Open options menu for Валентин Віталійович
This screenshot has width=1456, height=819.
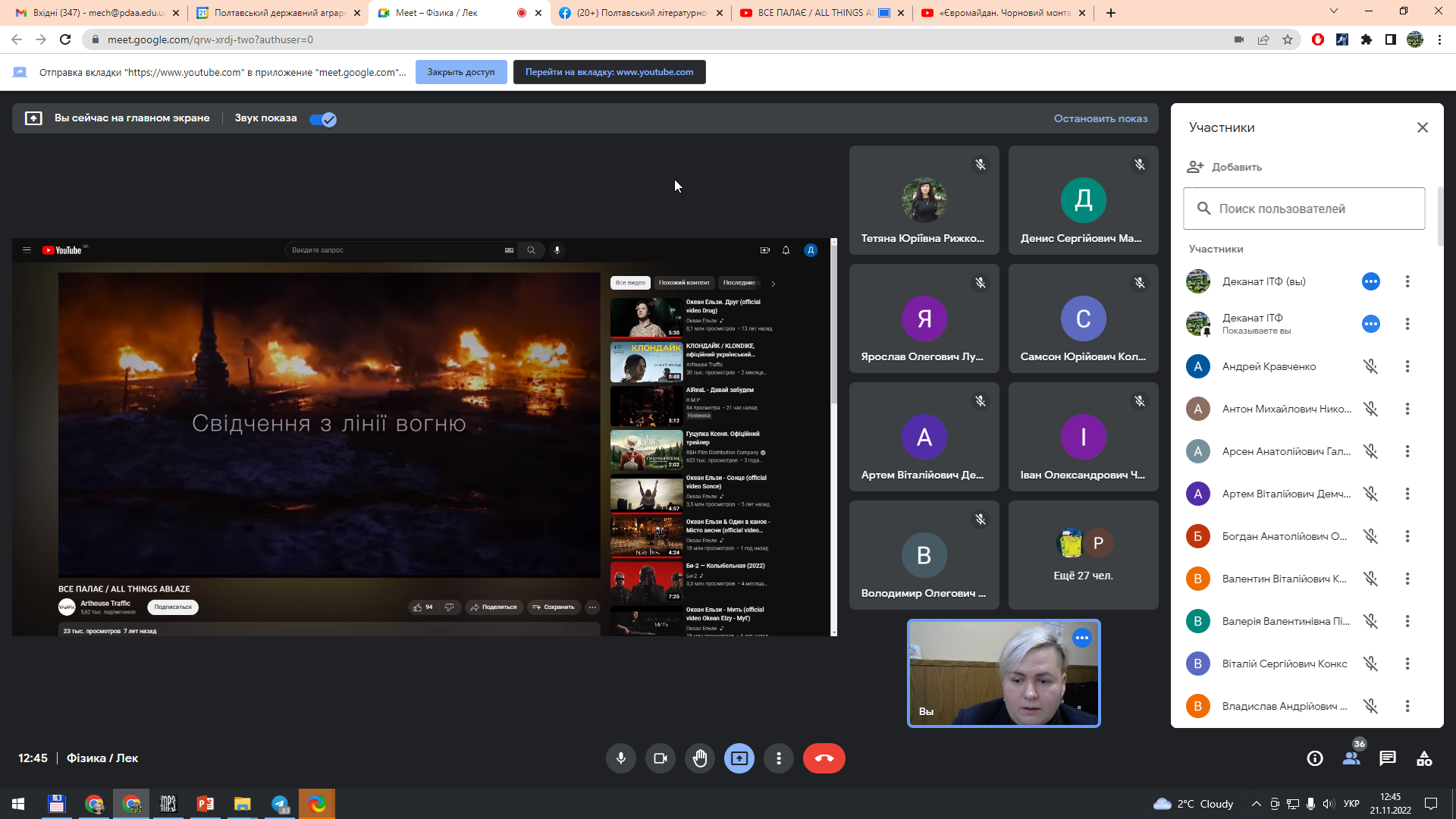(1407, 579)
